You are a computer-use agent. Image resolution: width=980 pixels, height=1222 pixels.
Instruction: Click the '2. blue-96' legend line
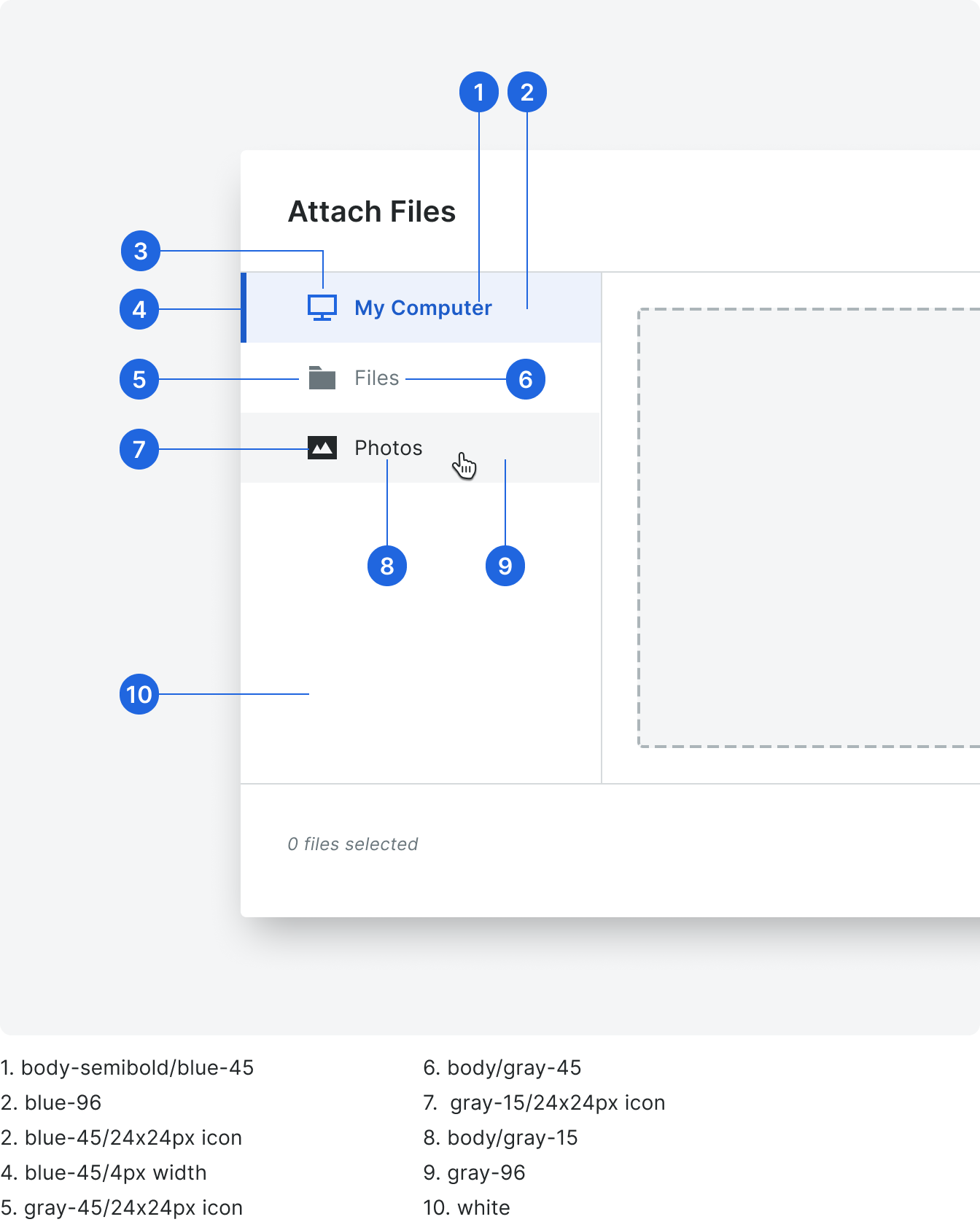tap(51, 1102)
